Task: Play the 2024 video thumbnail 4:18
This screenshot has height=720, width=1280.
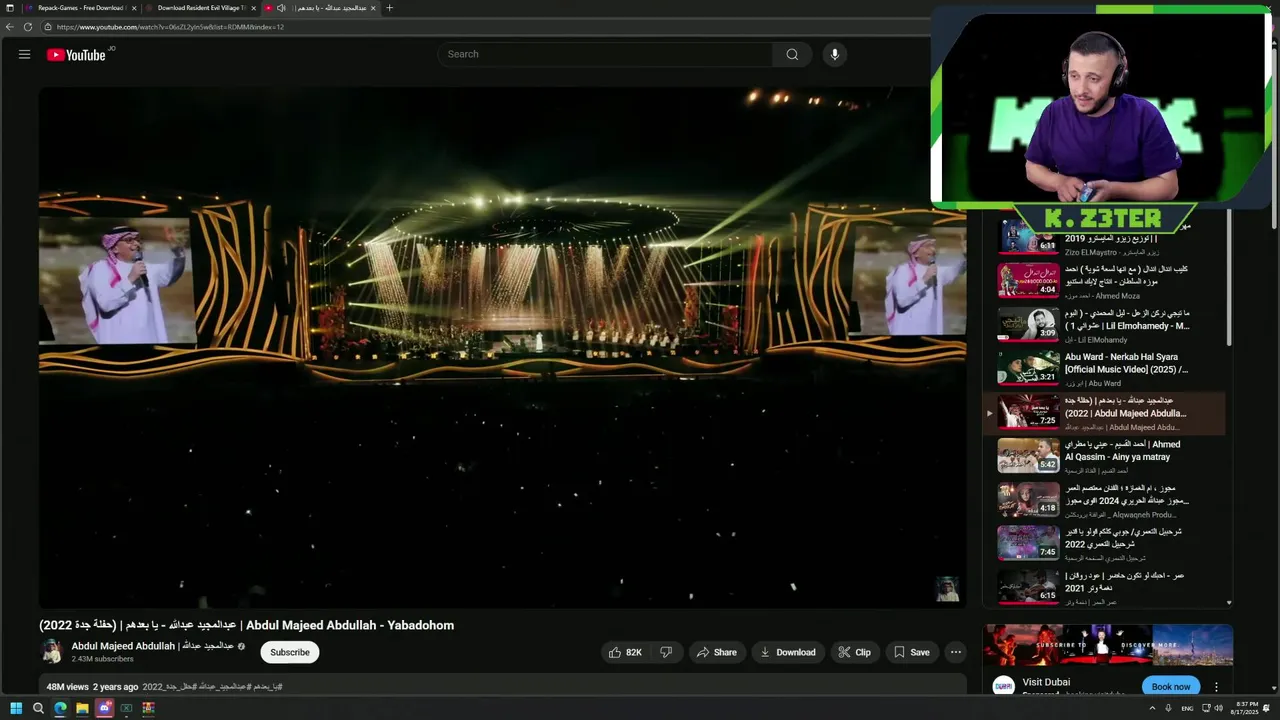Action: (1028, 499)
